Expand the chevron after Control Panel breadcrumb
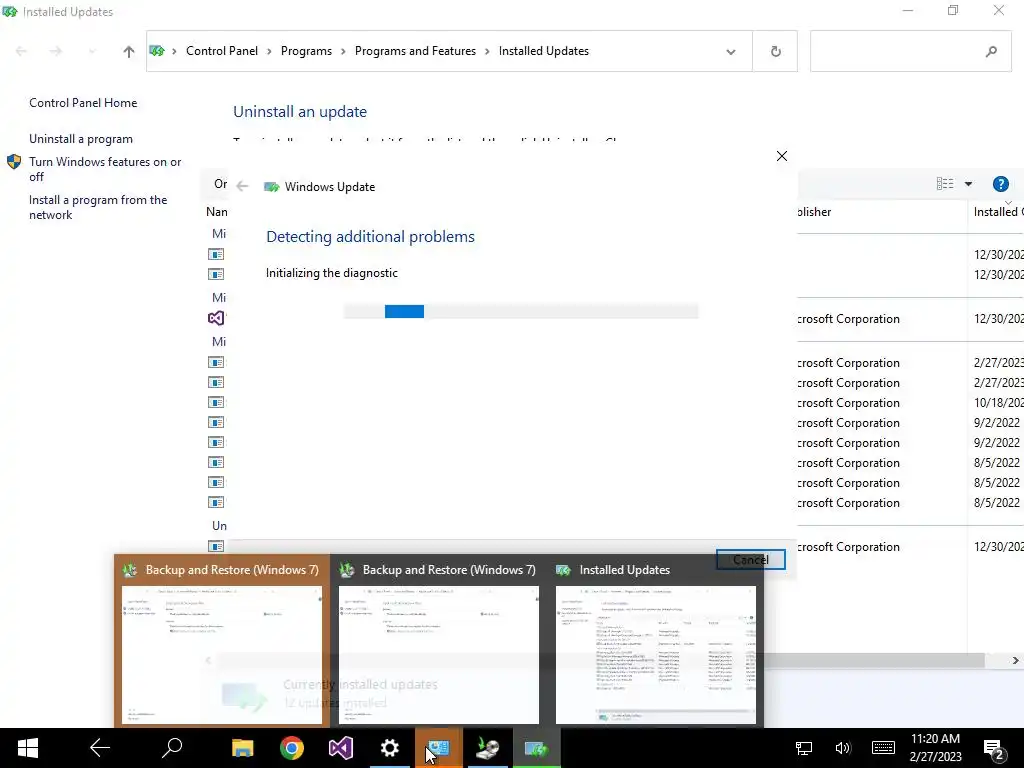This screenshot has width=1024, height=768. [269, 52]
